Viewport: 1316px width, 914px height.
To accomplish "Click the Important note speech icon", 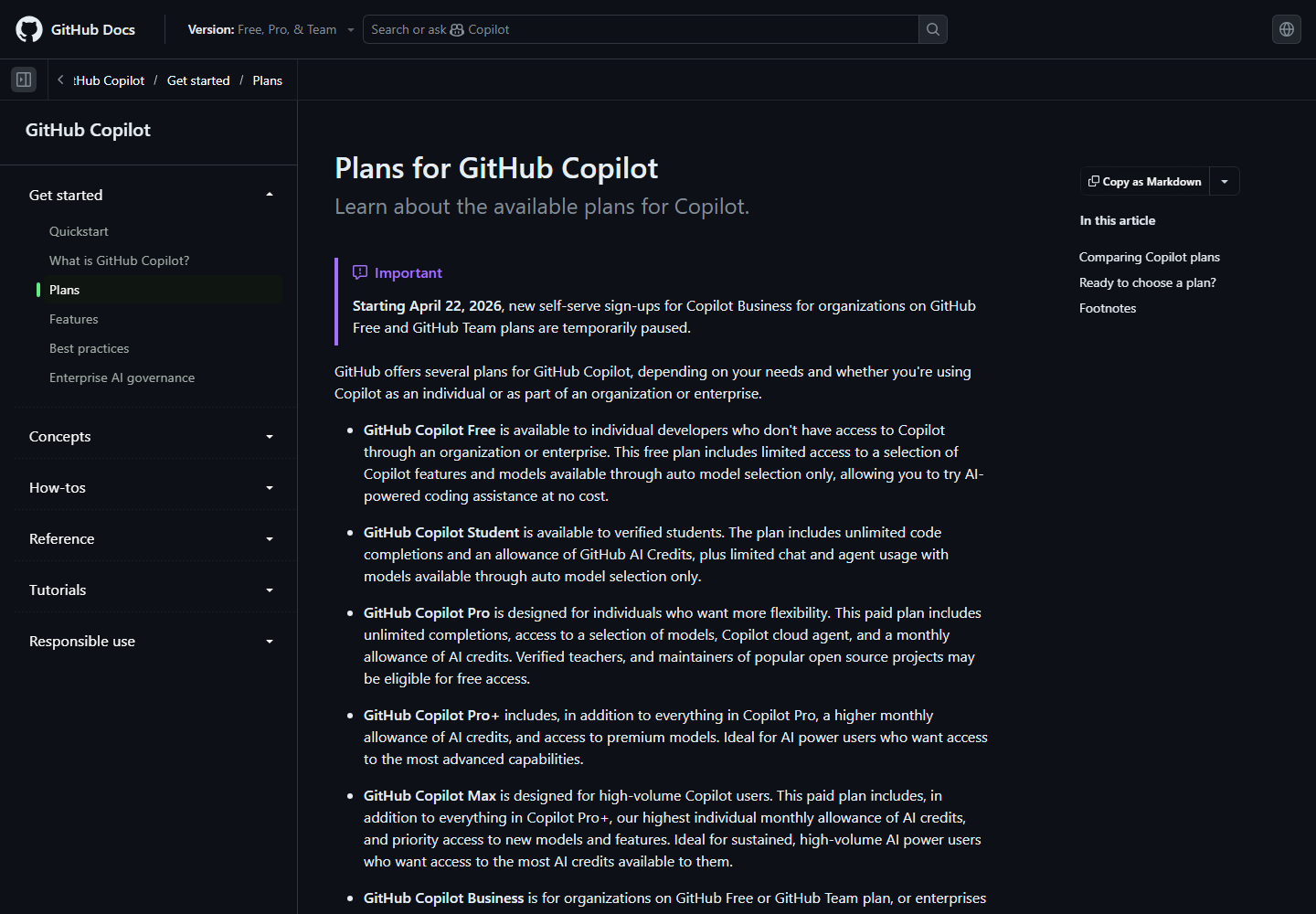I will (360, 272).
